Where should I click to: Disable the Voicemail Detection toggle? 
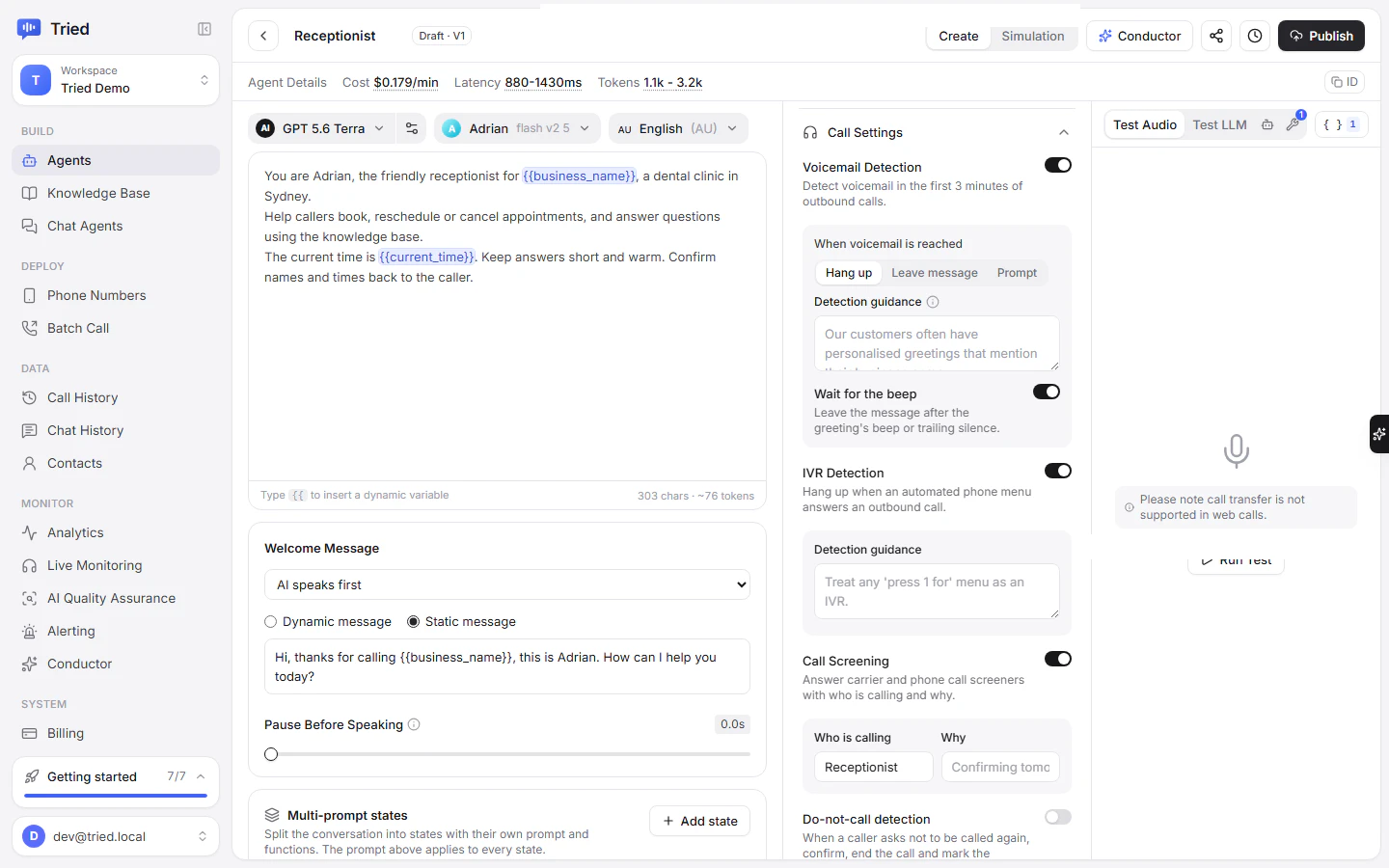click(x=1058, y=165)
